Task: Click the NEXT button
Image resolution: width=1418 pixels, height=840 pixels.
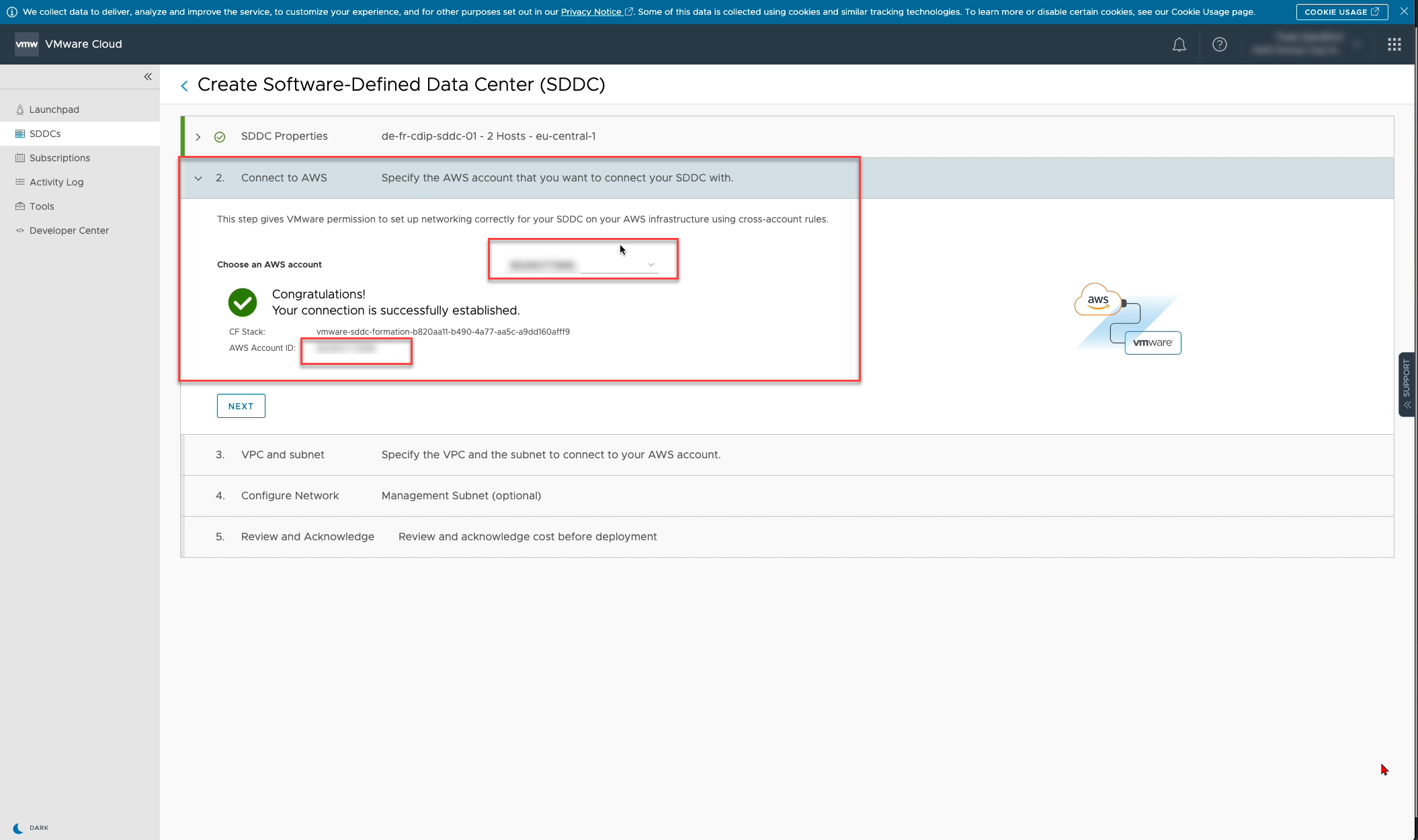Action: tap(241, 406)
